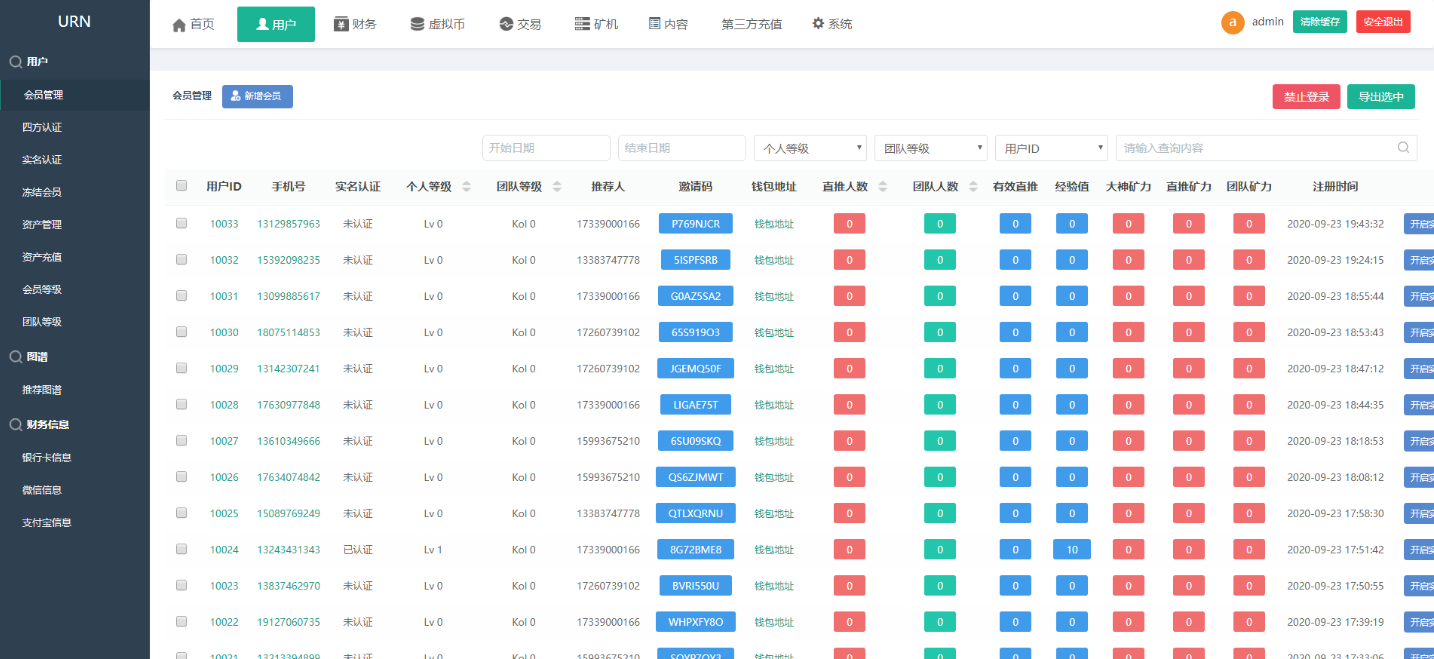This screenshot has width=1434, height=659.
Task: Open the 个人等级 filter dropdown
Action: point(810,148)
